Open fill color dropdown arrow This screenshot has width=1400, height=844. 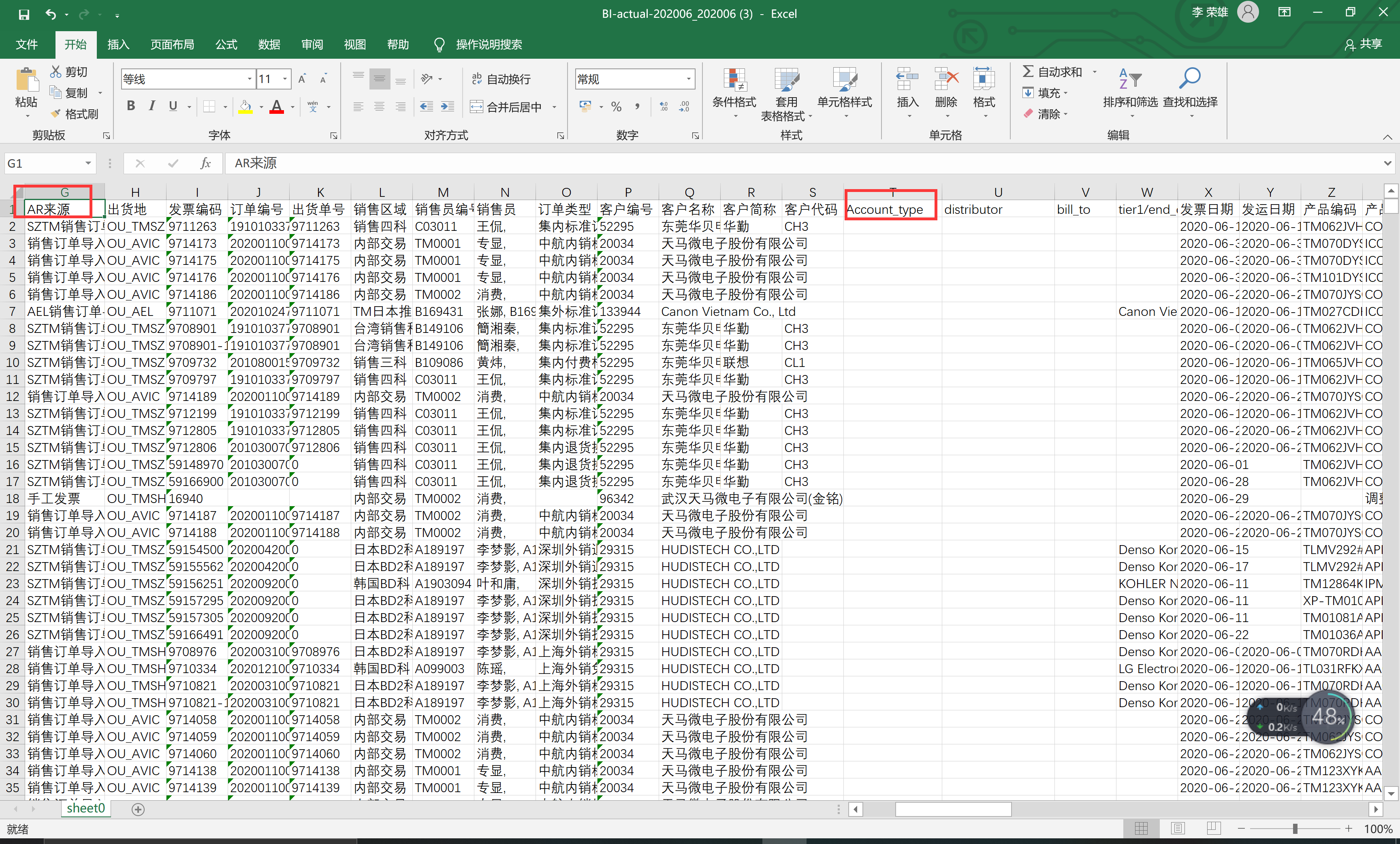(x=261, y=107)
